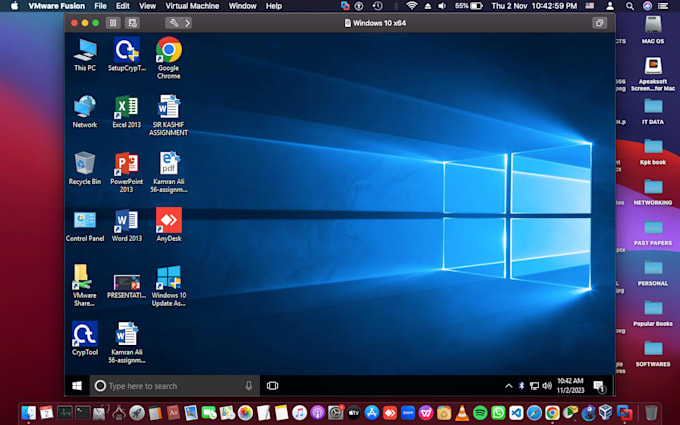This screenshot has width=680, height=425.
Task: Open the Virtual Machine menu
Action: (x=192, y=6)
